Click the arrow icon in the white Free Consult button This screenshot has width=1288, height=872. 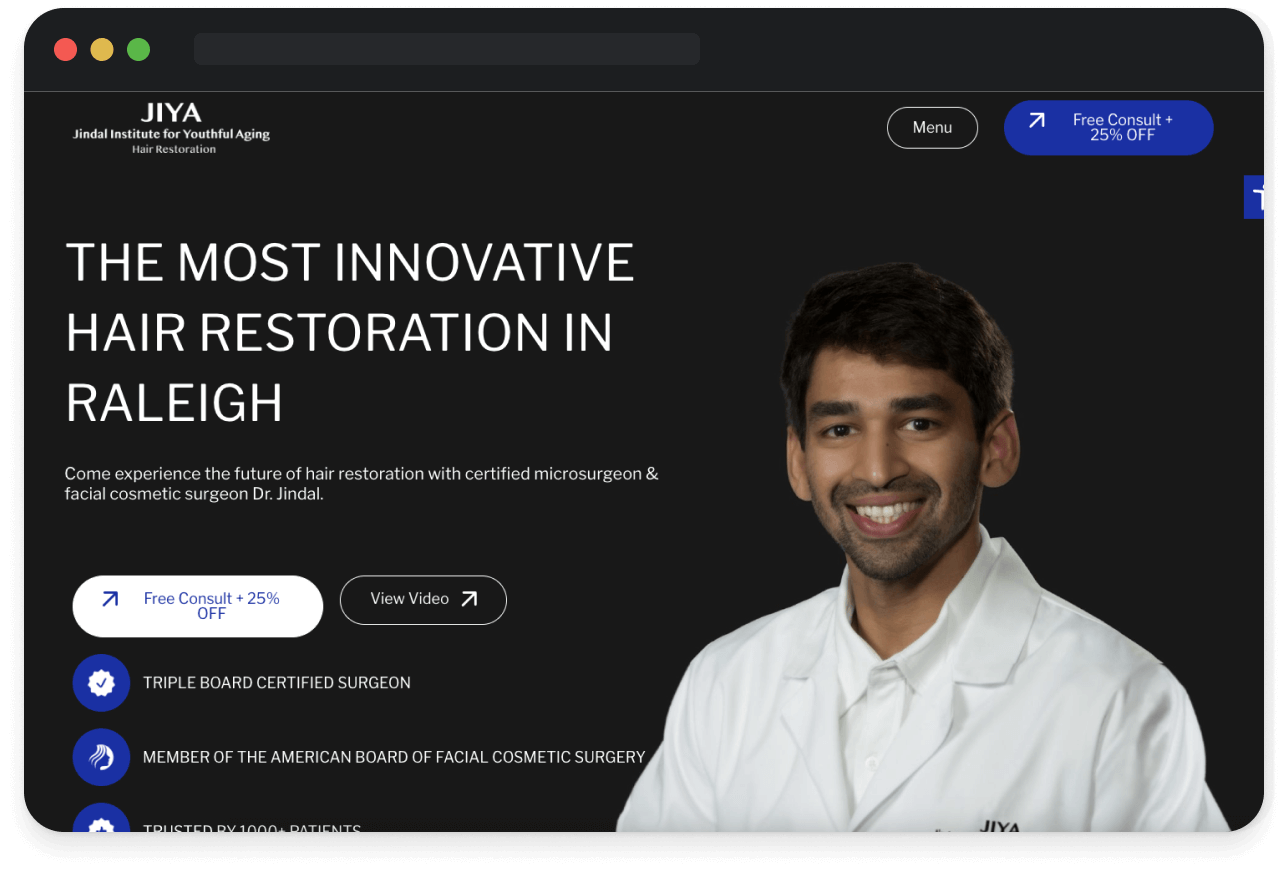(x=109, y=598)
